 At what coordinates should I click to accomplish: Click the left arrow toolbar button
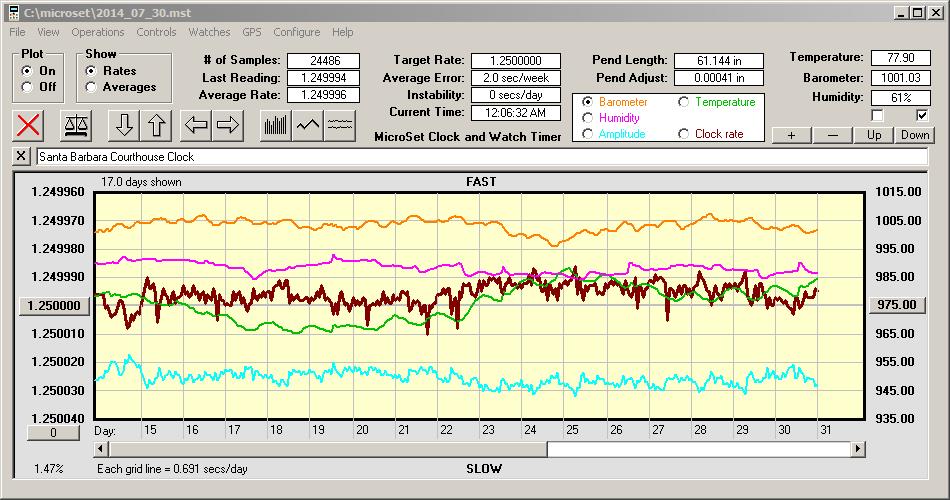click(196, 125)
